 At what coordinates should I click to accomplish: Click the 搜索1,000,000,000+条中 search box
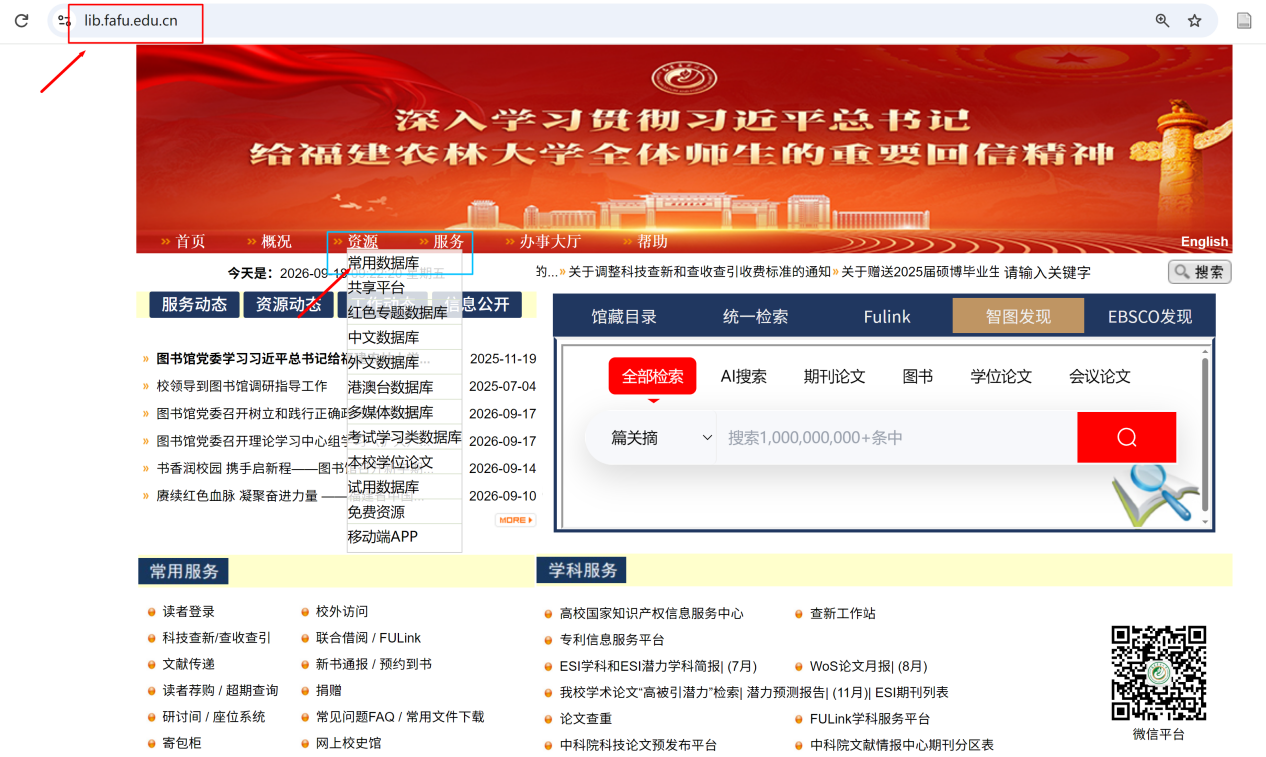896,437
